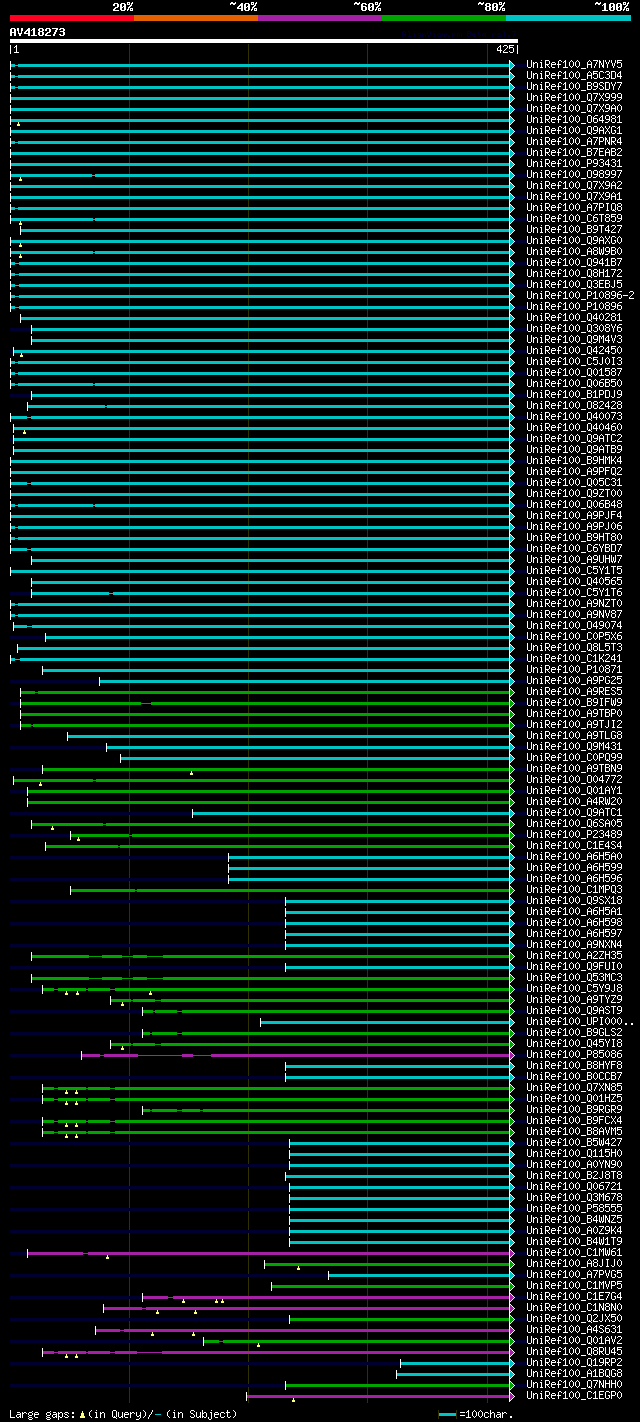Click the UniRef100_Q40565 label
This screenshot has width=640, height=1422.
(574, 581)
